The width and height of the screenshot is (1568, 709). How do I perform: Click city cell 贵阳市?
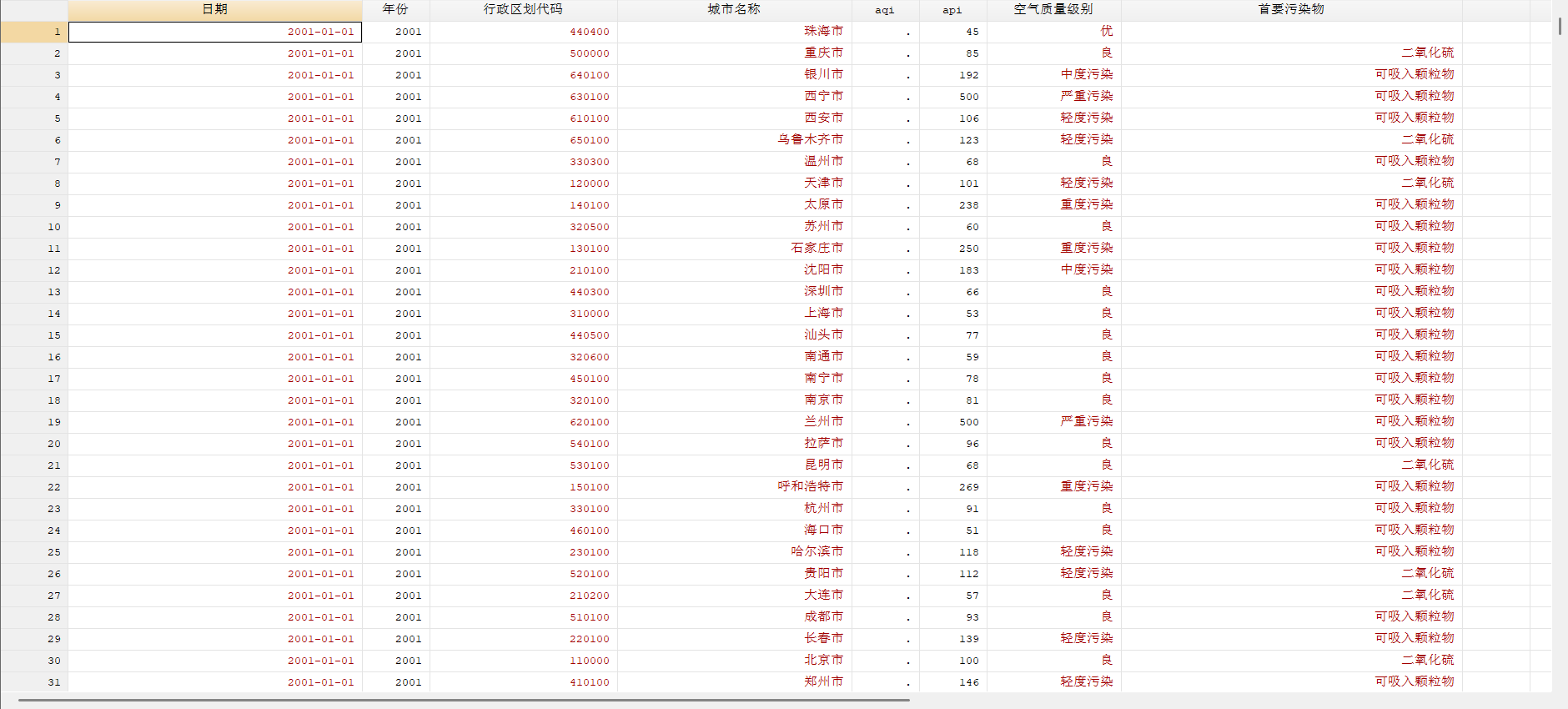[x=734, y=574]
